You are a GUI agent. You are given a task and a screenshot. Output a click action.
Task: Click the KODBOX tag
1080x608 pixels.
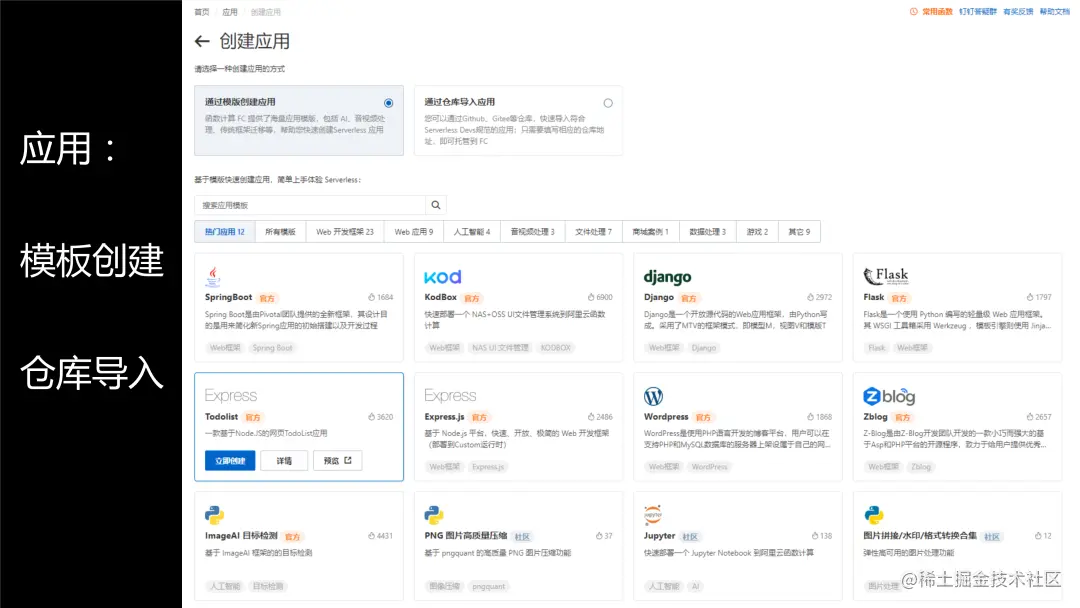point(555,348)
